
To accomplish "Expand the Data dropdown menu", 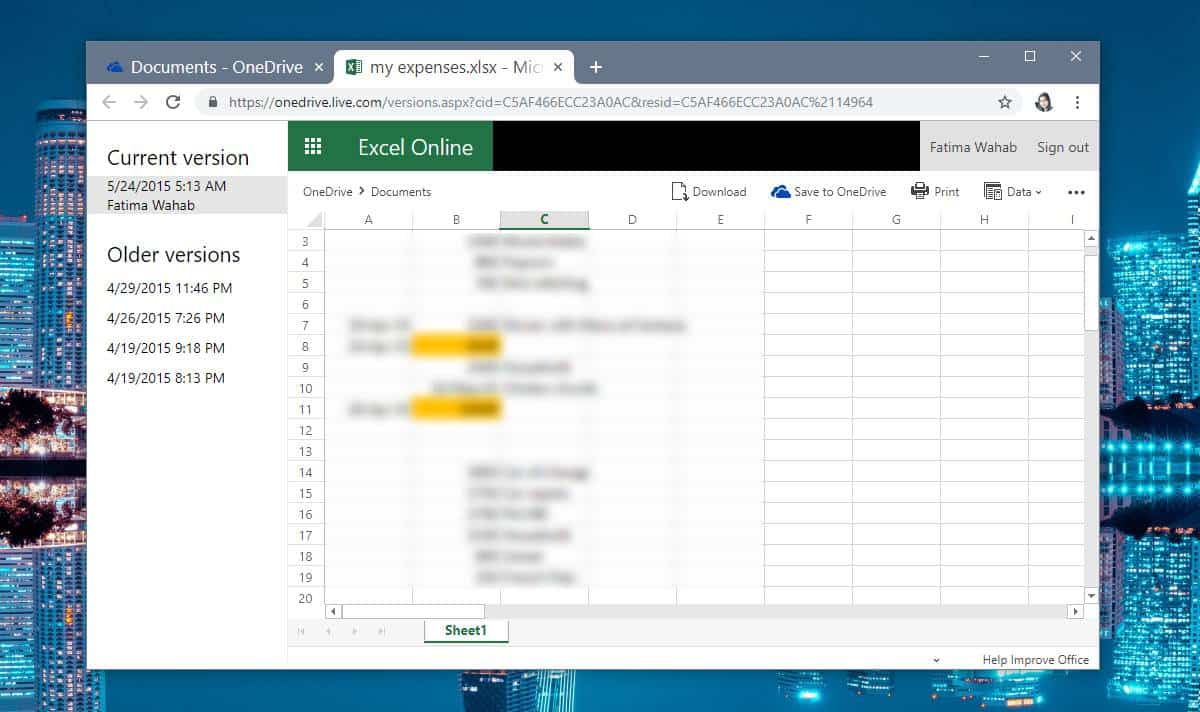I will click(x=1013, y=192).
